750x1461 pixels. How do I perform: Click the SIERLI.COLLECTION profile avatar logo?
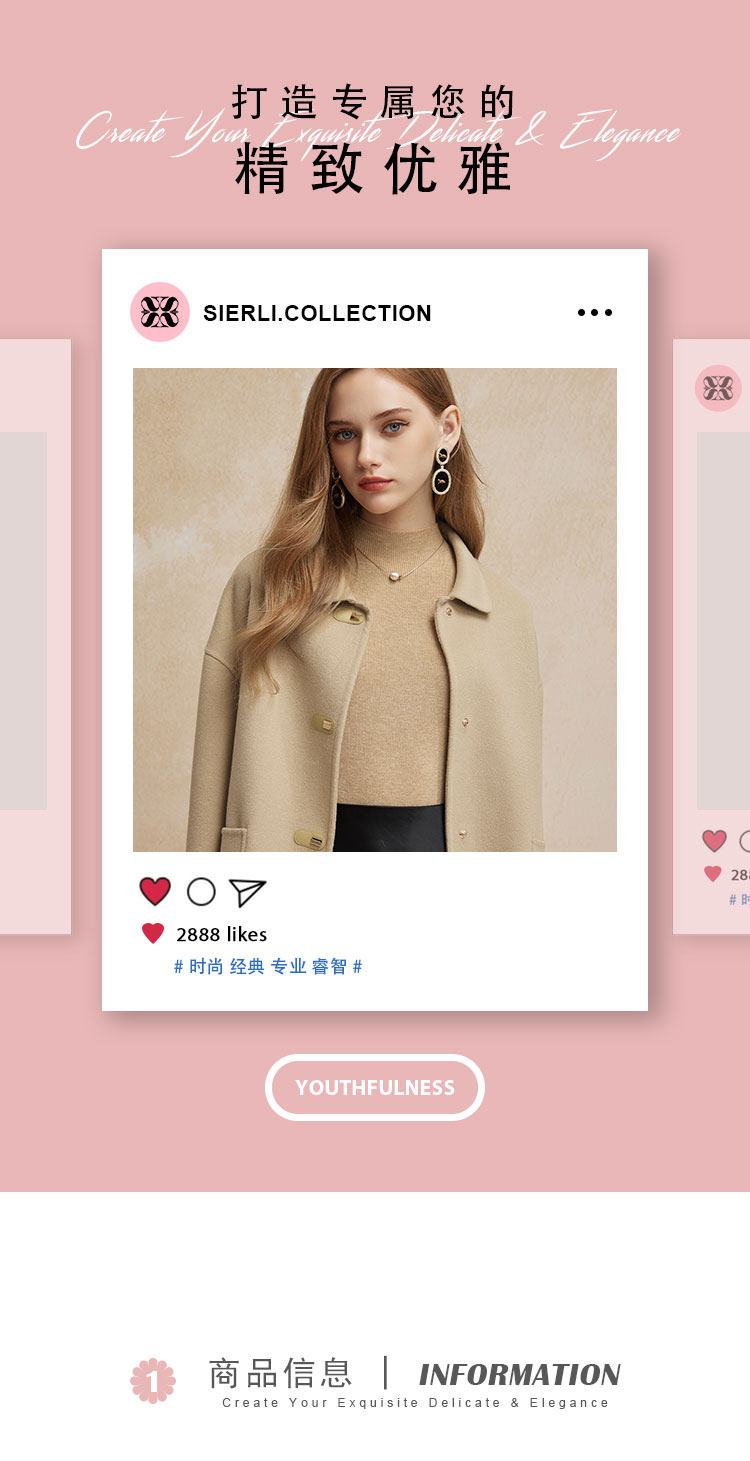160,312
